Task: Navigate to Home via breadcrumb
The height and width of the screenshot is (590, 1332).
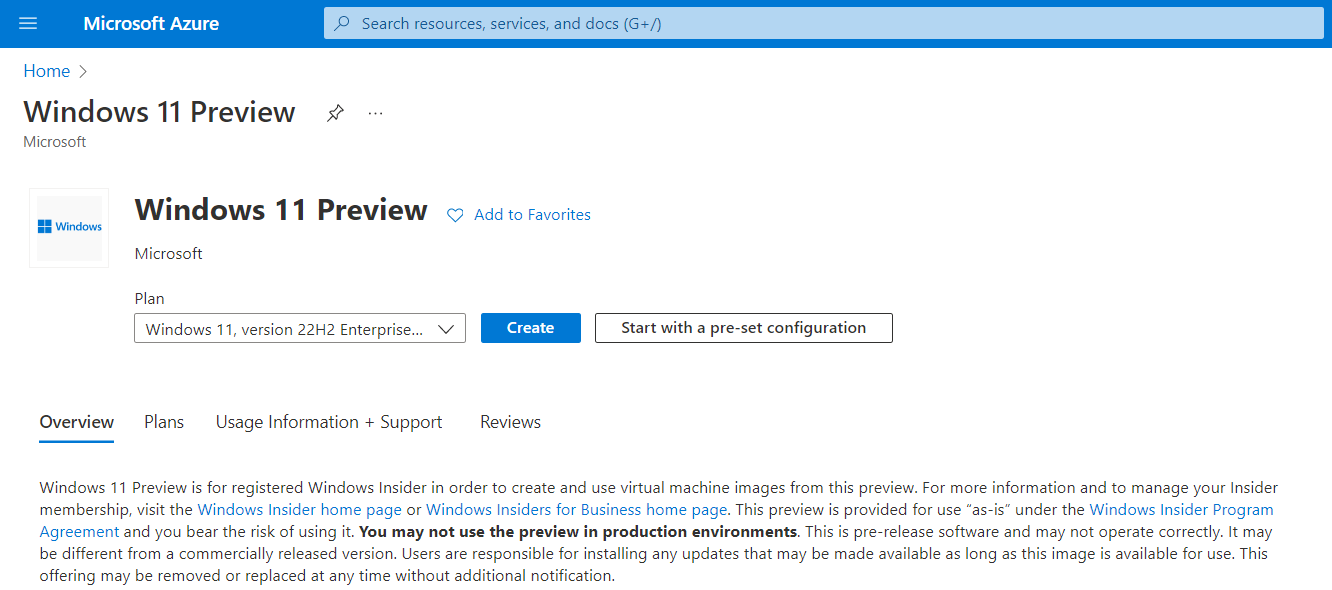Action: [x=46, y=70]
